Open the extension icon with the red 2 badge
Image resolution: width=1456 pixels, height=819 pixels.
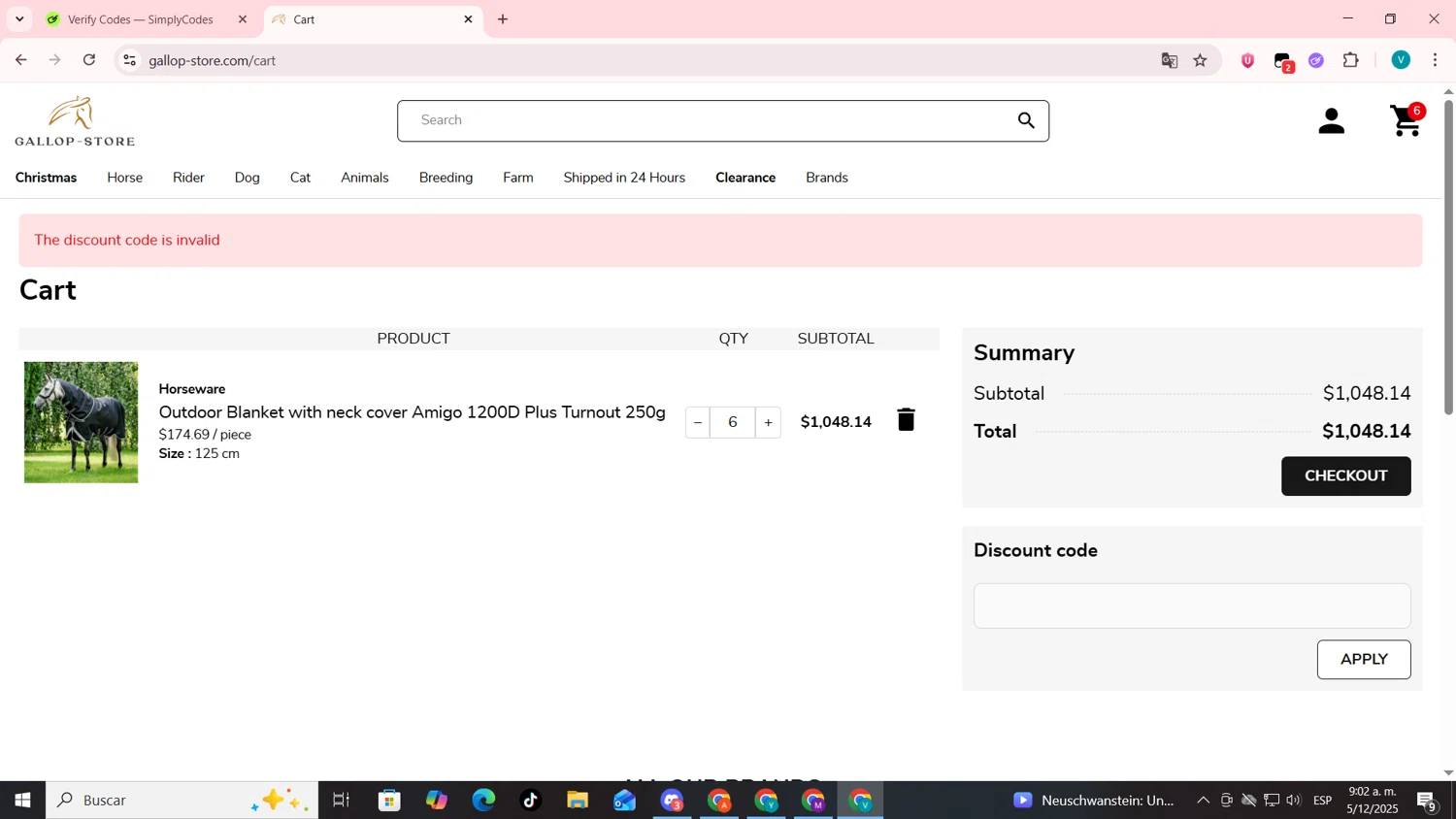tap(1283, 62)
